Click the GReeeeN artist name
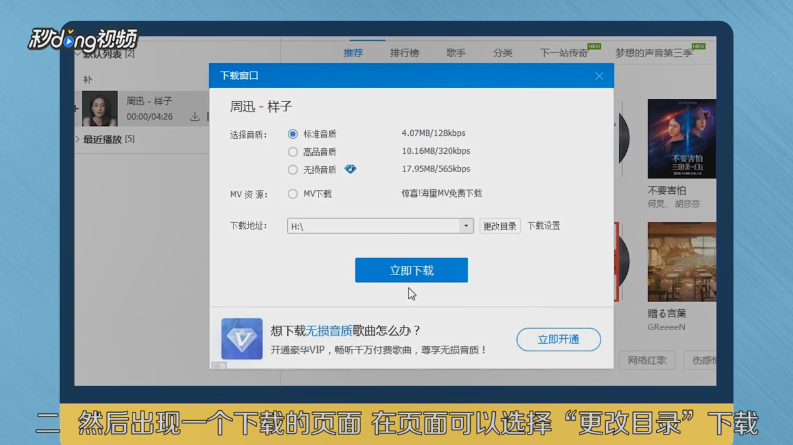 [667, 327]
